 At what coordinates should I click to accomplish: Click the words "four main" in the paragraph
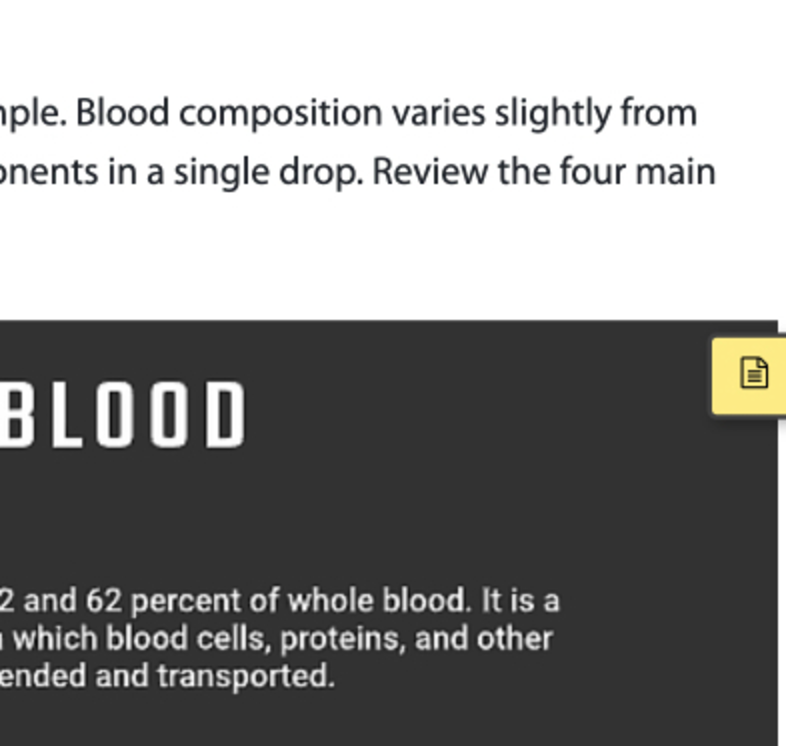[638, 172]
